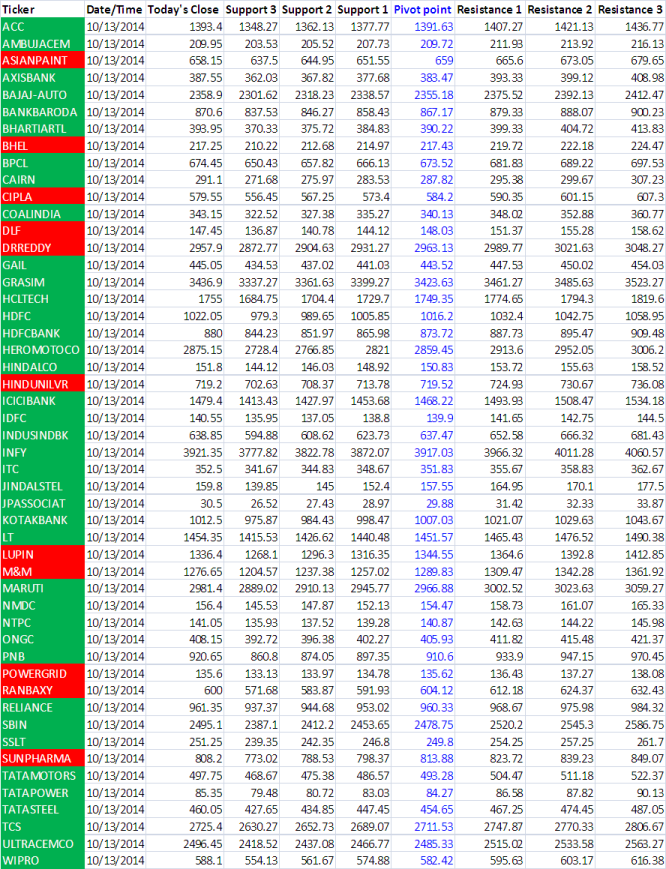Image resolution: width=666 pixels, height=869 pixels.
Task: Select the Ticker column header
Action: [43, 9]
